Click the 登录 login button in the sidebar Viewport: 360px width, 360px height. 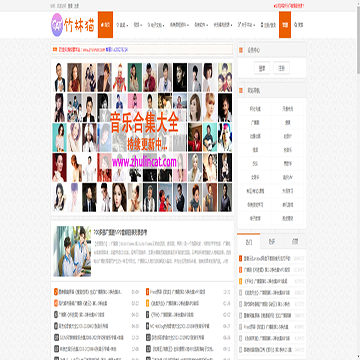tap(262, 68)
